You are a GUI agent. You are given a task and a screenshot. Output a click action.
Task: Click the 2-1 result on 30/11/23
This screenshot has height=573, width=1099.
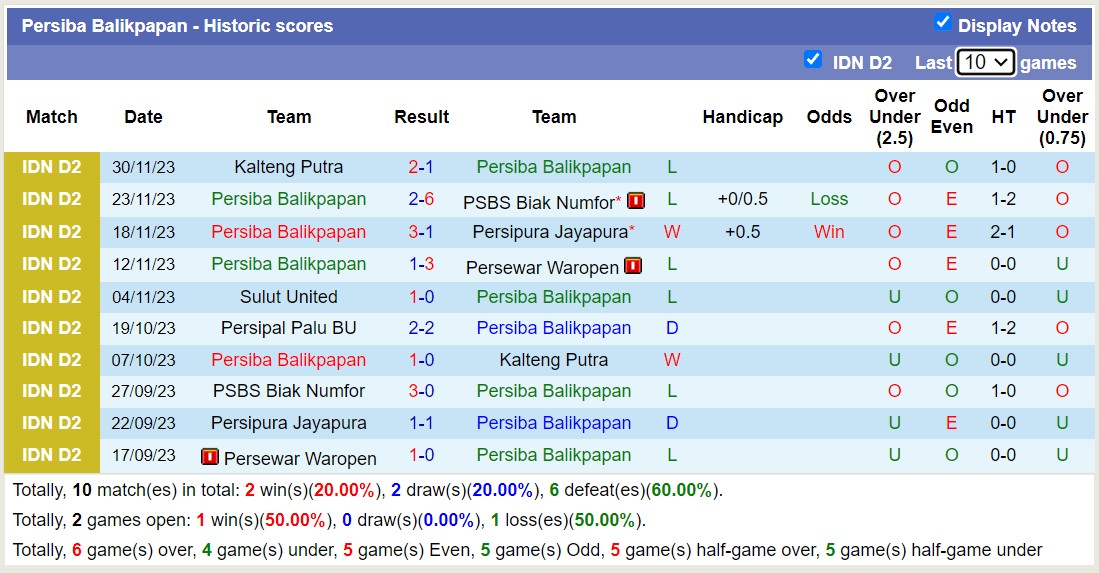coord(421,167)
